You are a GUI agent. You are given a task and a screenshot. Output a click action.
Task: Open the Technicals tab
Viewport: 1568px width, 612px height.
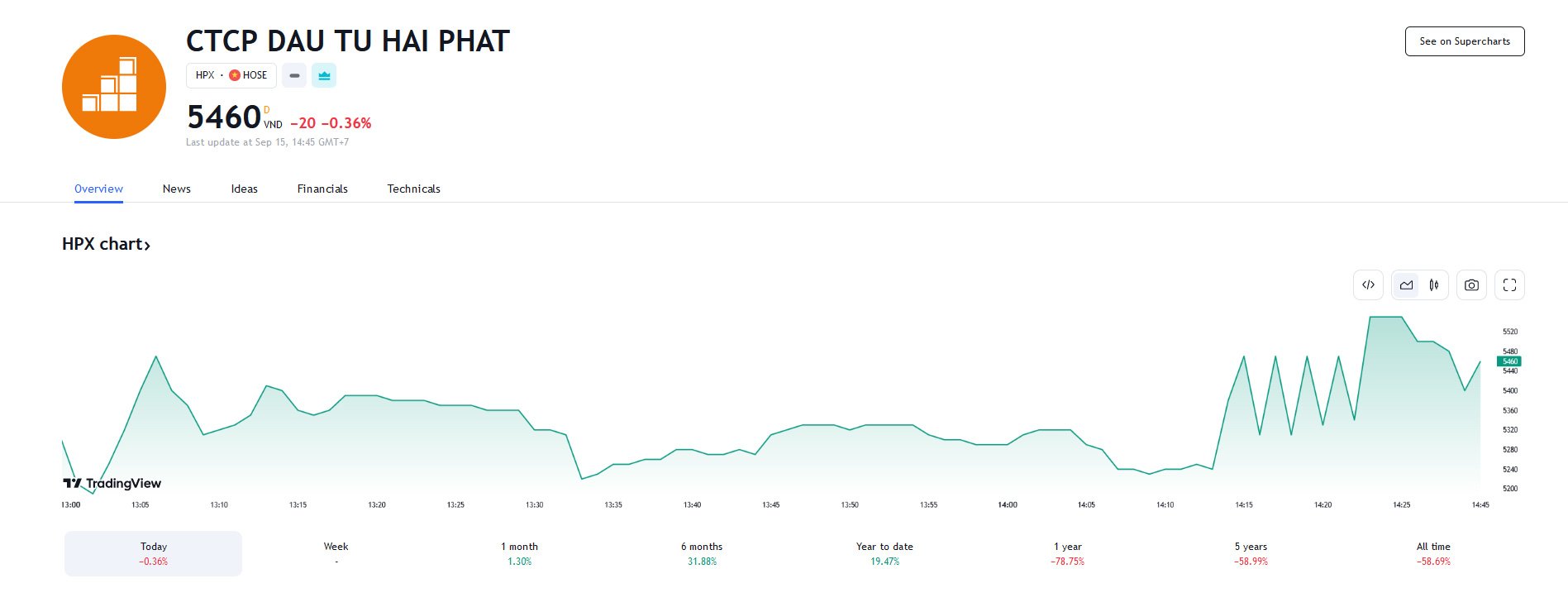tap(413, 189)
